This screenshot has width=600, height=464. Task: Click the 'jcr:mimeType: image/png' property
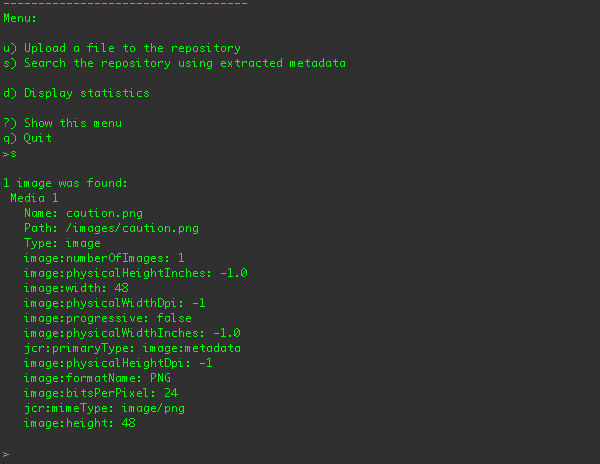pos(105,408)
